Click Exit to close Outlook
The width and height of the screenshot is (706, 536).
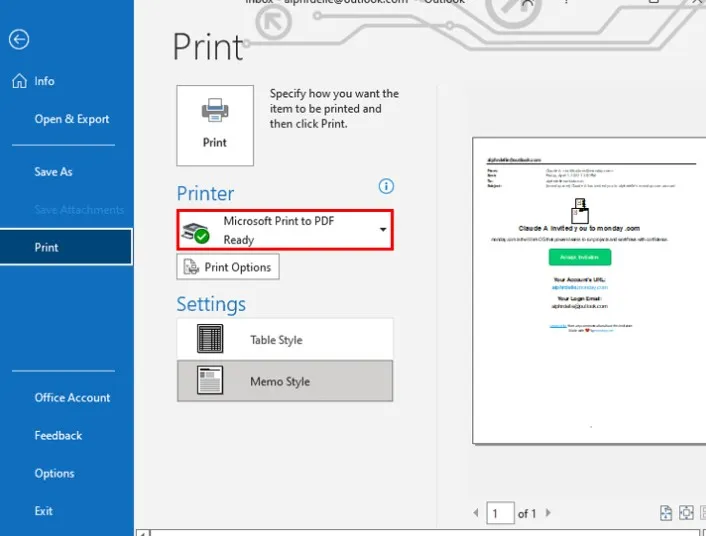[44, 511]
